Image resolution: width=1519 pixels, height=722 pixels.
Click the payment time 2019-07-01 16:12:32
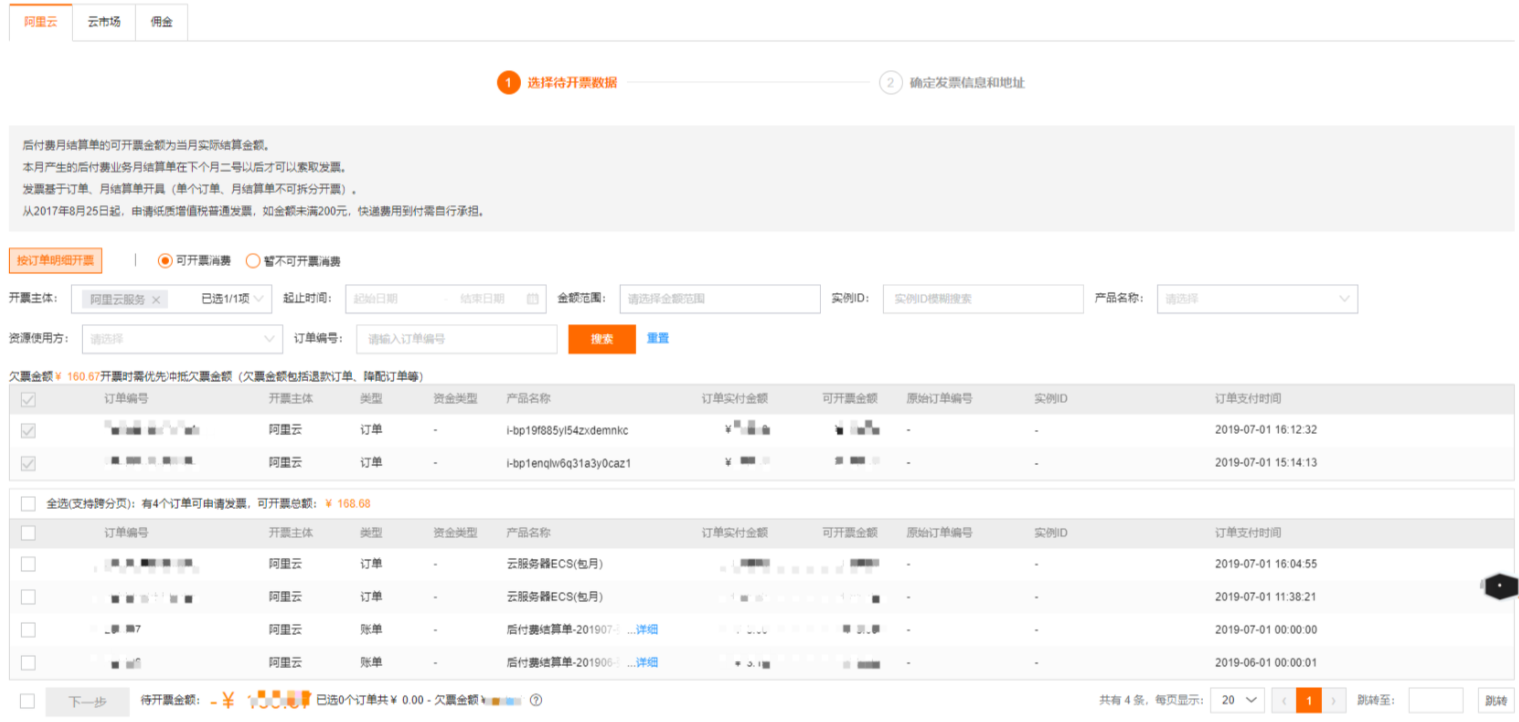(x=1266, y=431)
